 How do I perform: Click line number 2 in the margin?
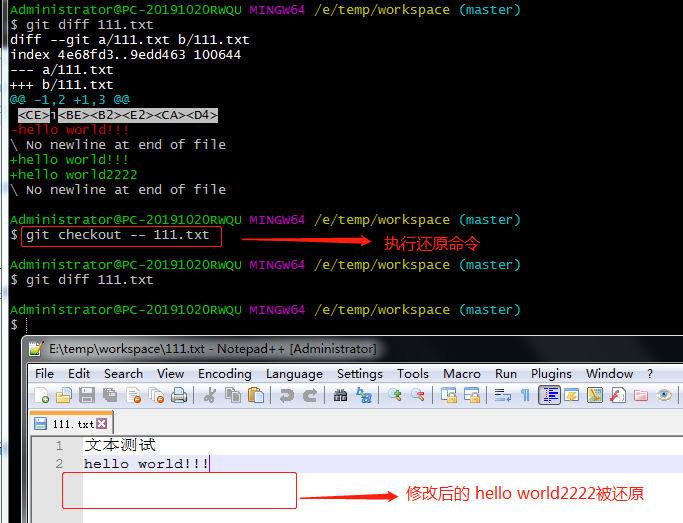tap(59, 464)
